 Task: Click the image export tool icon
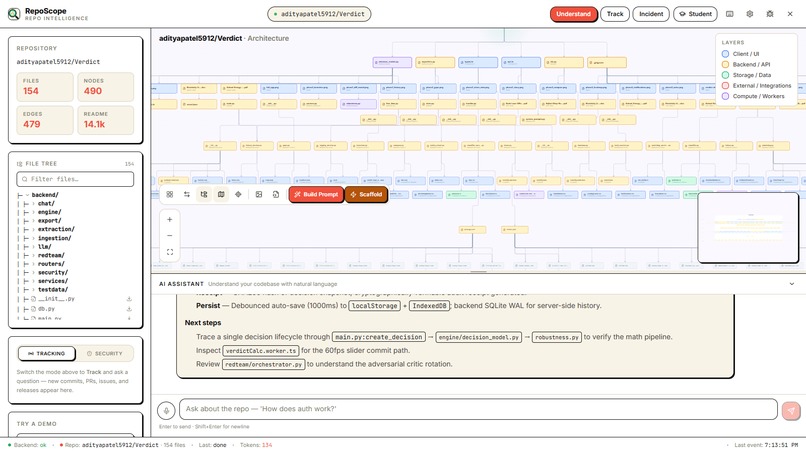coord(259,194)
